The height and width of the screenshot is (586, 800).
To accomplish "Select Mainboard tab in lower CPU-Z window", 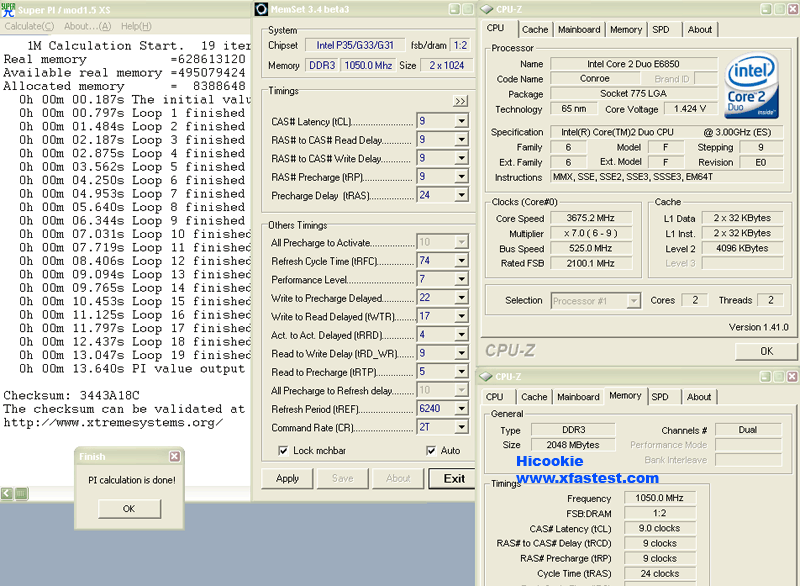I will tap(578, 397).
